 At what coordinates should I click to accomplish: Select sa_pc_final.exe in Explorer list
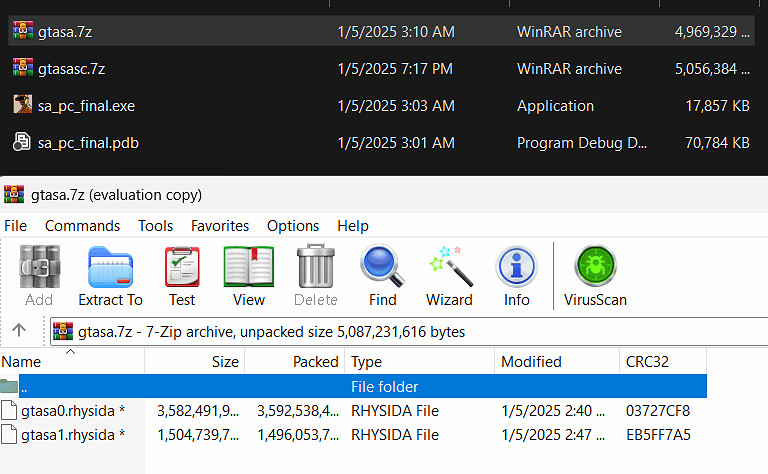[86, 106]
